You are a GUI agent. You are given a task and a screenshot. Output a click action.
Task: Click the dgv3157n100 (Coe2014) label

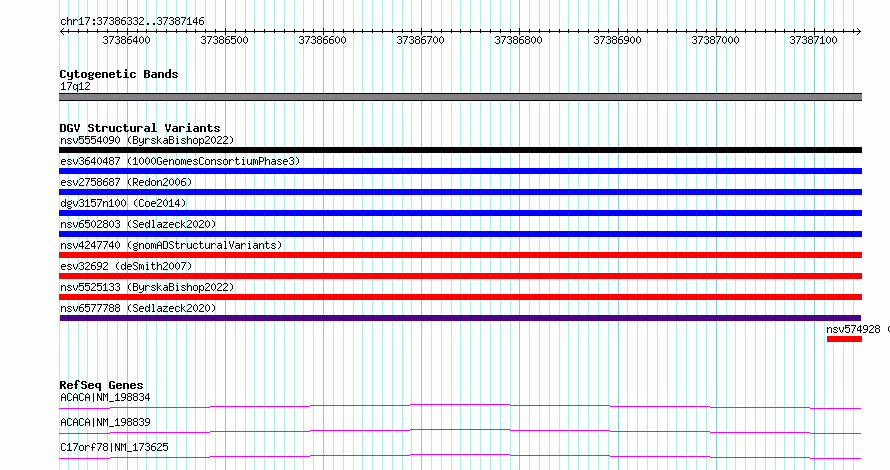(123, 203)
